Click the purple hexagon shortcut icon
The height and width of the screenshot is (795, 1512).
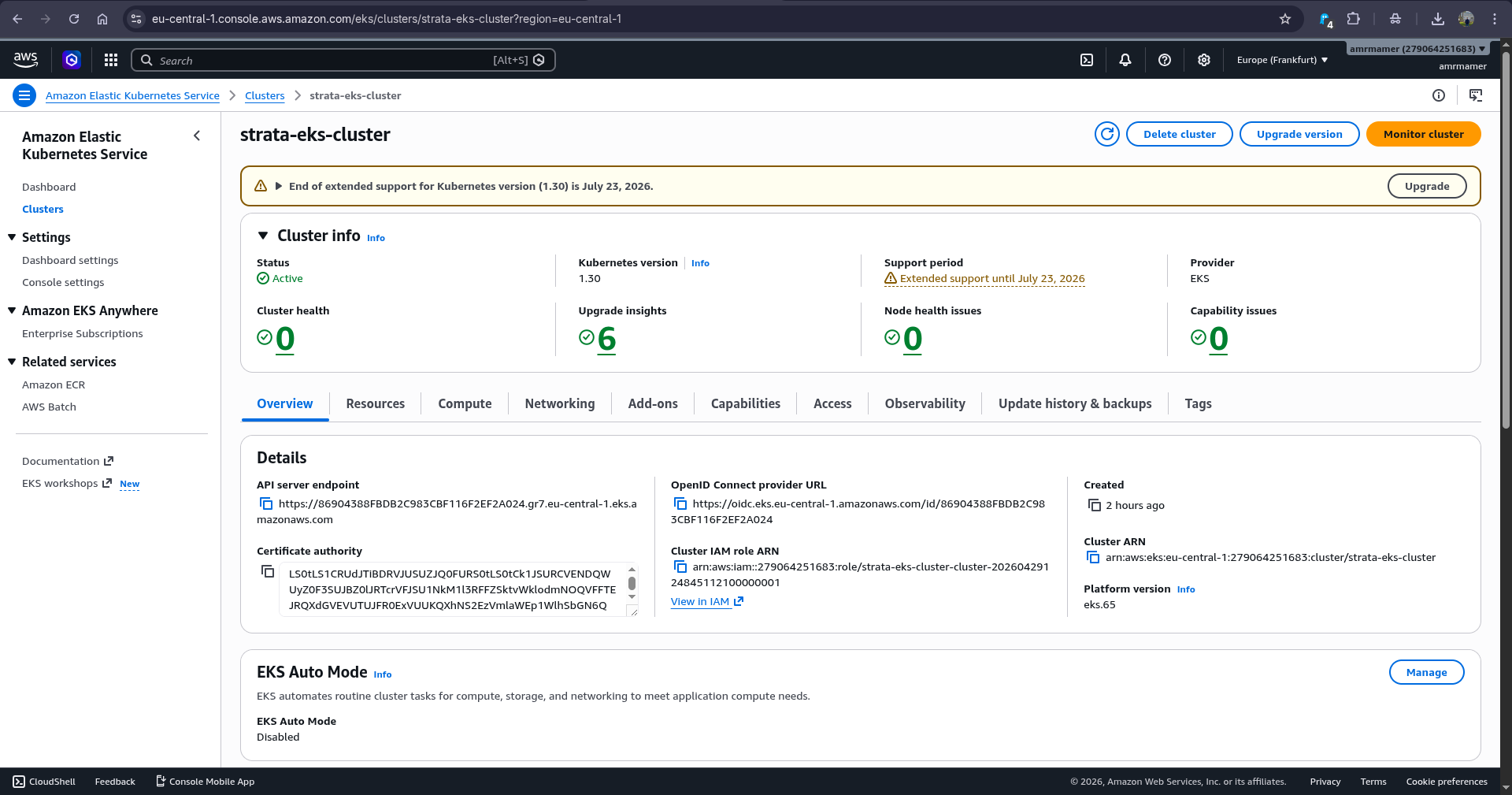click(72, 60)
